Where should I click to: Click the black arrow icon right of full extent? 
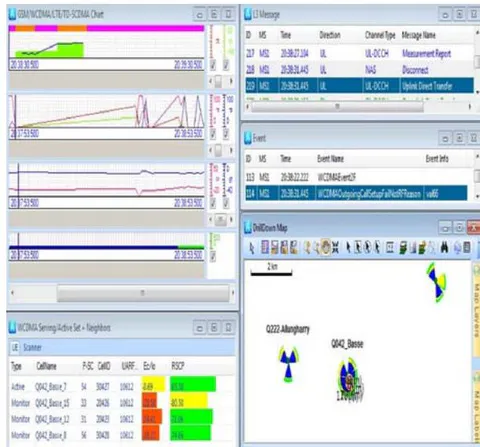348,247
